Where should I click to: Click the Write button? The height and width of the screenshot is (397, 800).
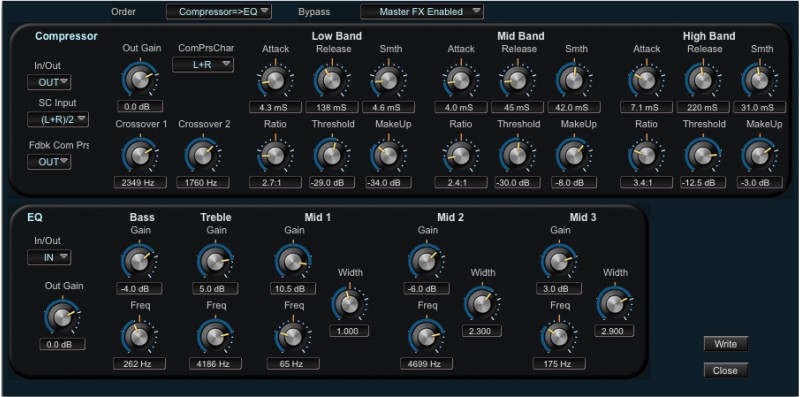[x=726, y=344]
